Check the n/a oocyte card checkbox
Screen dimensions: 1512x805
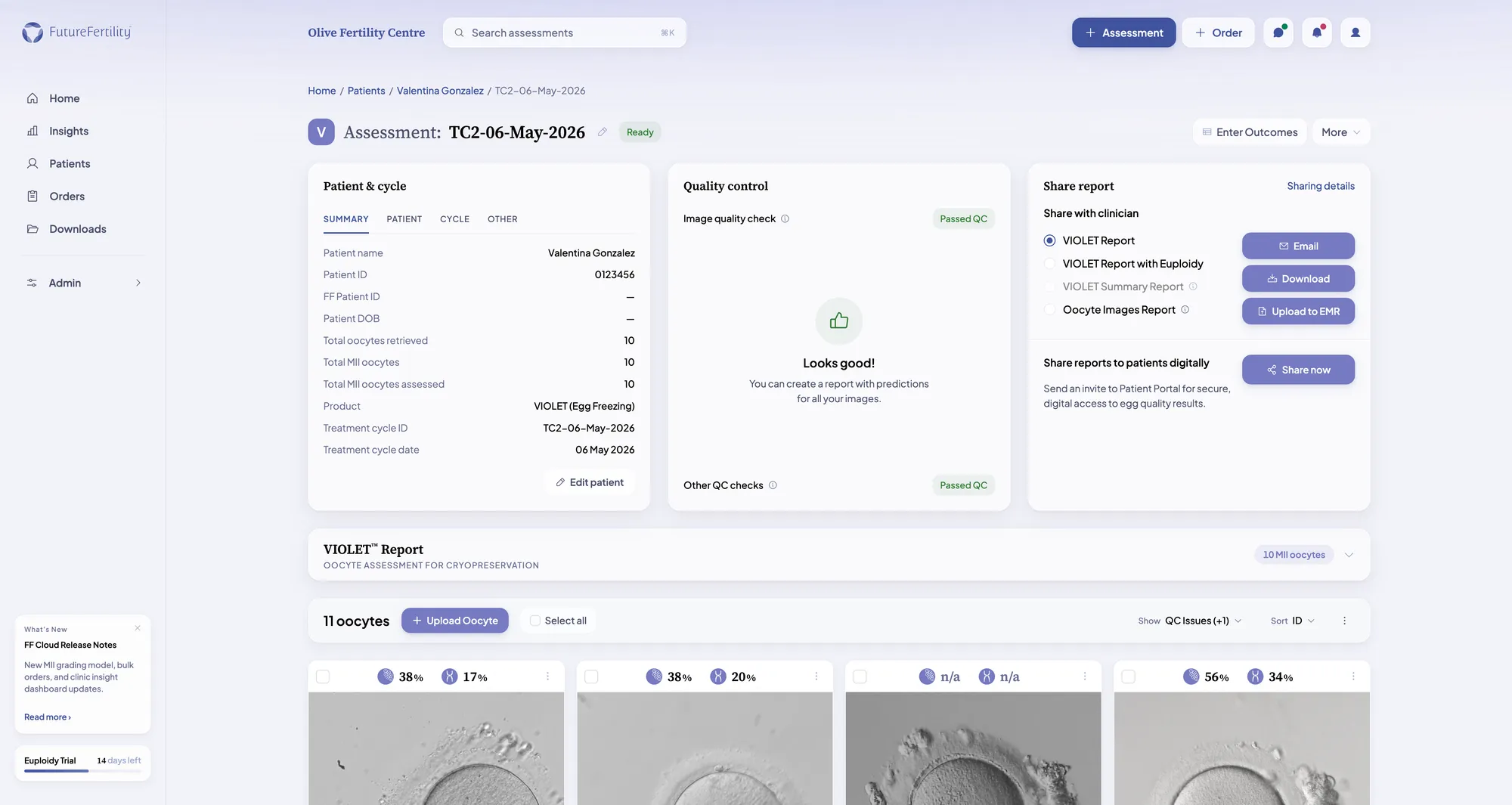[x=860, y=677]
